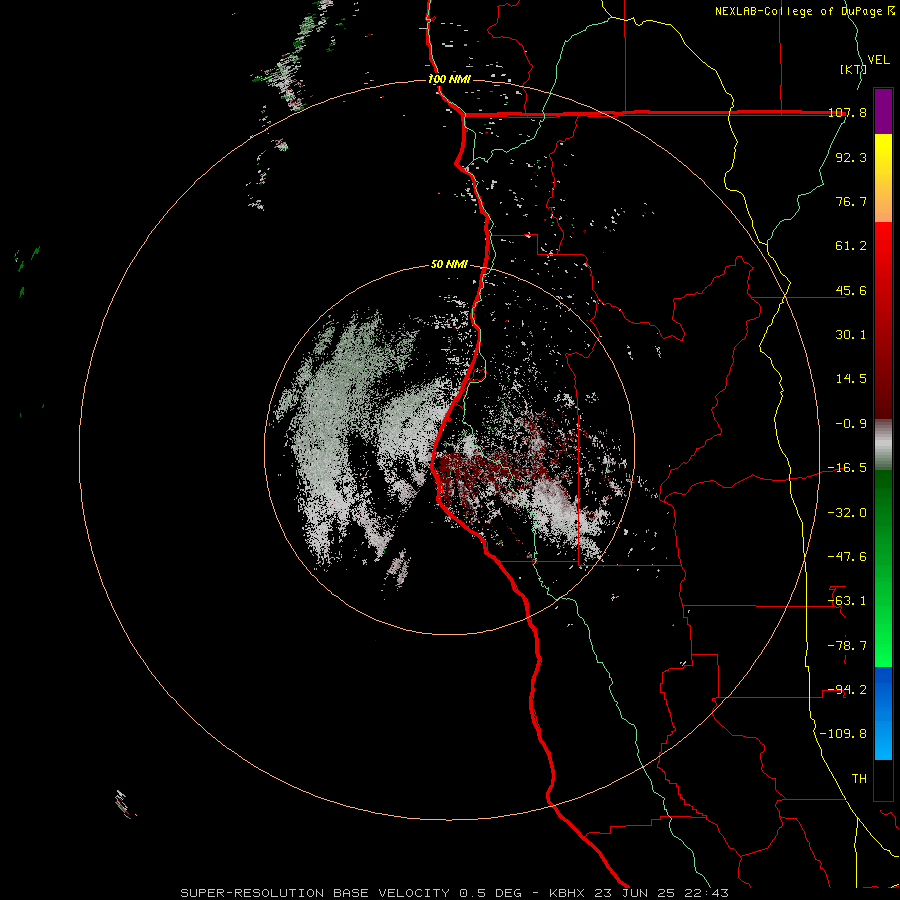
Task: Click the 92.3 velocity scale value
Action: tap(851, 157)
